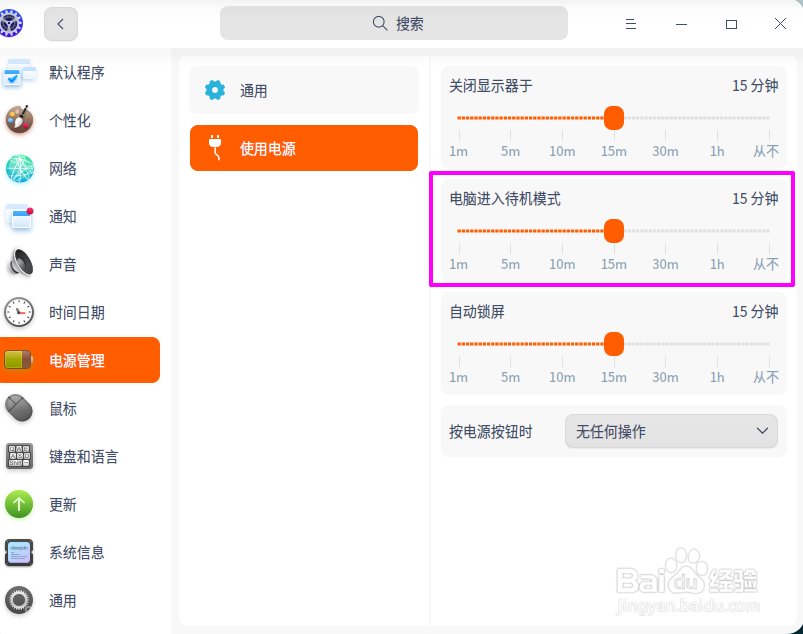
Task: Open the 通用 power tab
Action: (x=304, y=91)
